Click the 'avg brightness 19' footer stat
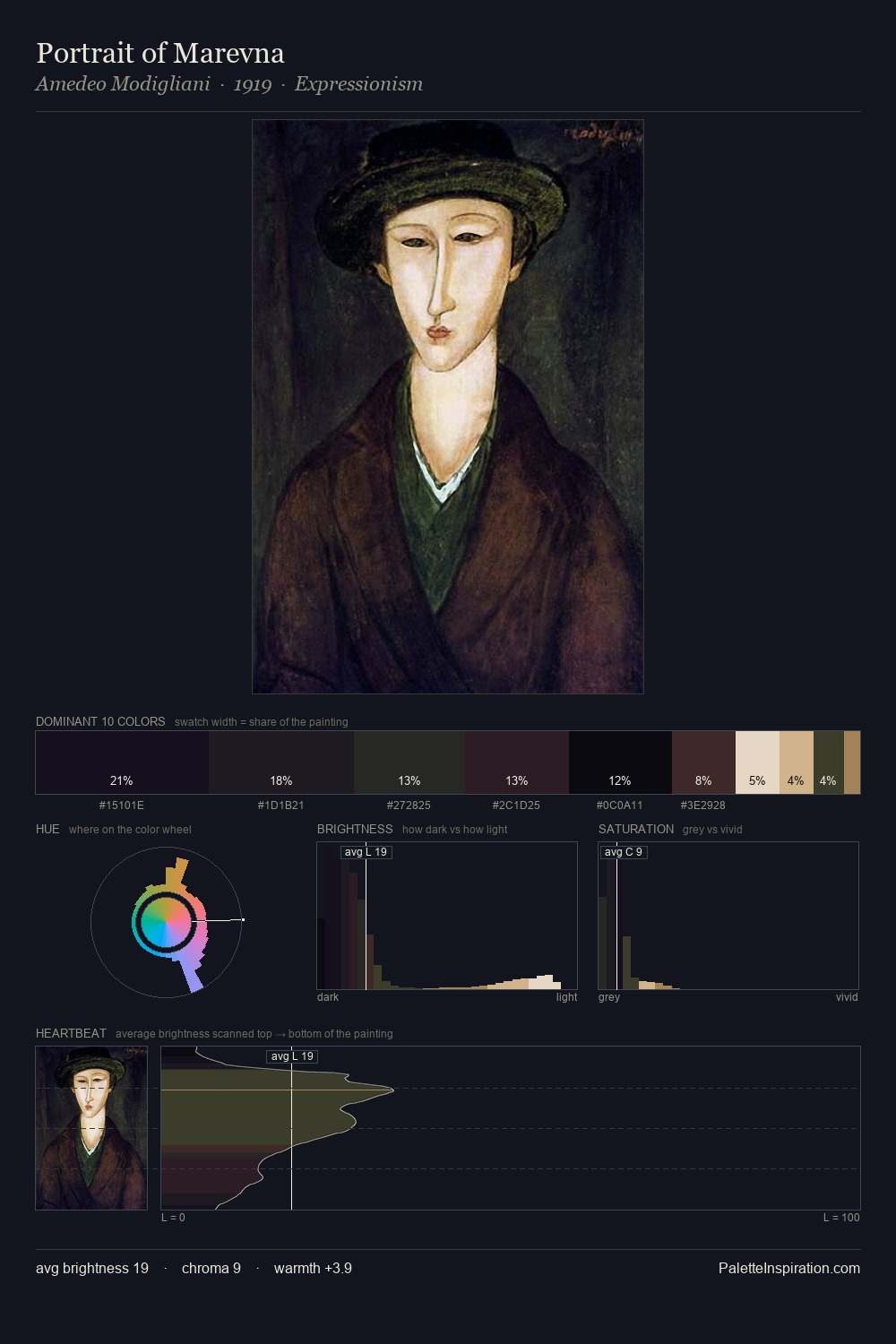 (x=92, y=1268)
